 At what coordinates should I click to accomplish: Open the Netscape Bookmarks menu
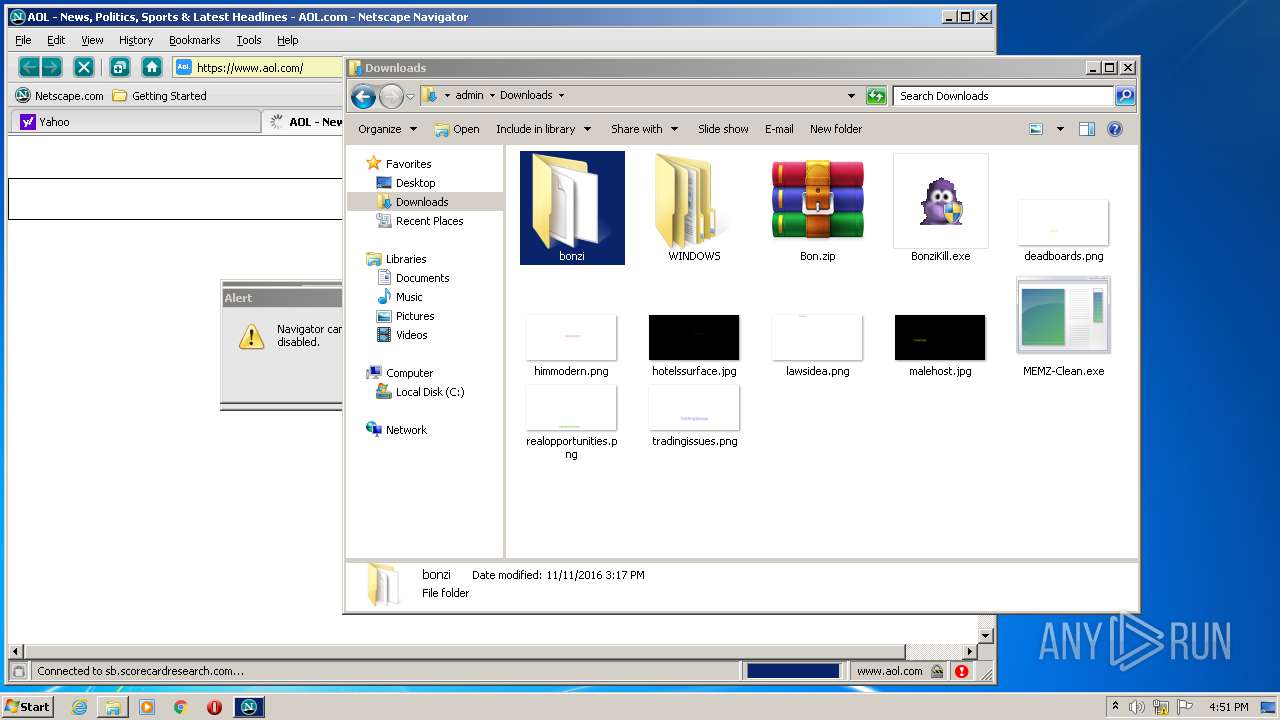point(194,40)
